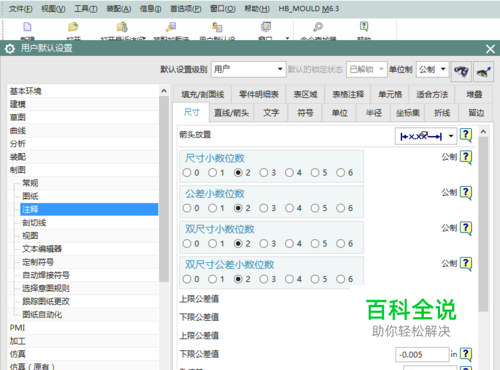The image size is (500, 370).
Task: Select PMI in category tree
Action: [x=83, y=328]
